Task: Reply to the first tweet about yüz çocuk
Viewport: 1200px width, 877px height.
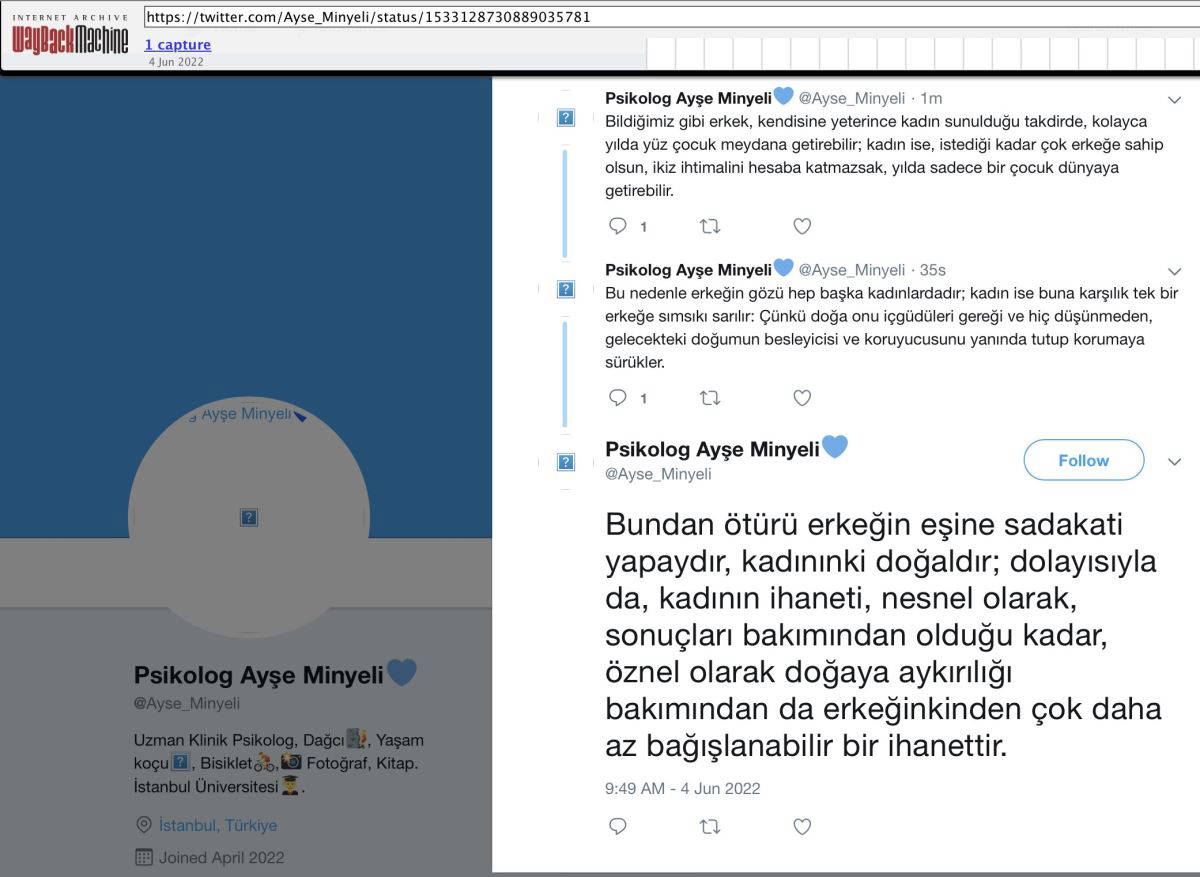Action: [x=618, y=226]
